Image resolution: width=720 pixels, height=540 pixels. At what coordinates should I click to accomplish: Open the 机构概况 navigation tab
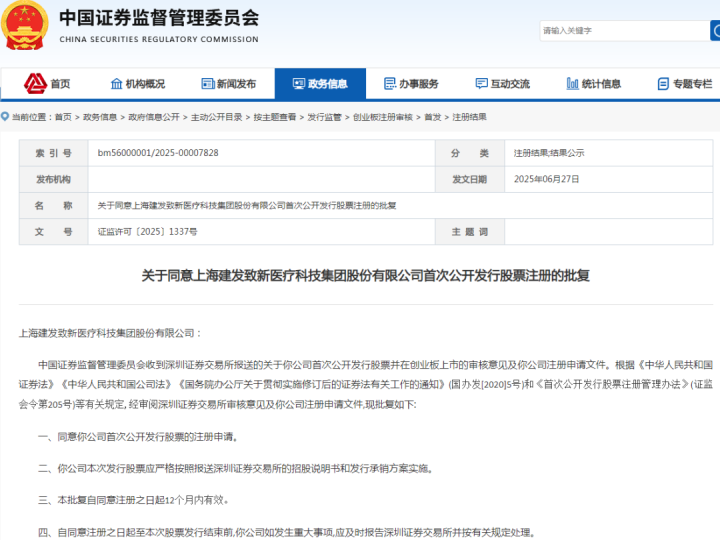138,84
